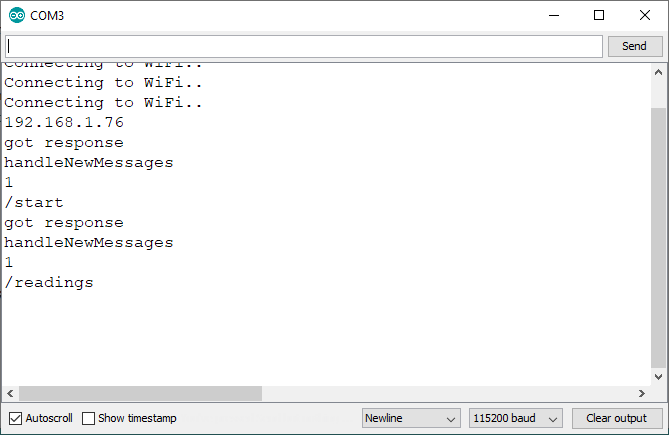Click the 192.168.1.76 IP address line

(x=64, y=123)
